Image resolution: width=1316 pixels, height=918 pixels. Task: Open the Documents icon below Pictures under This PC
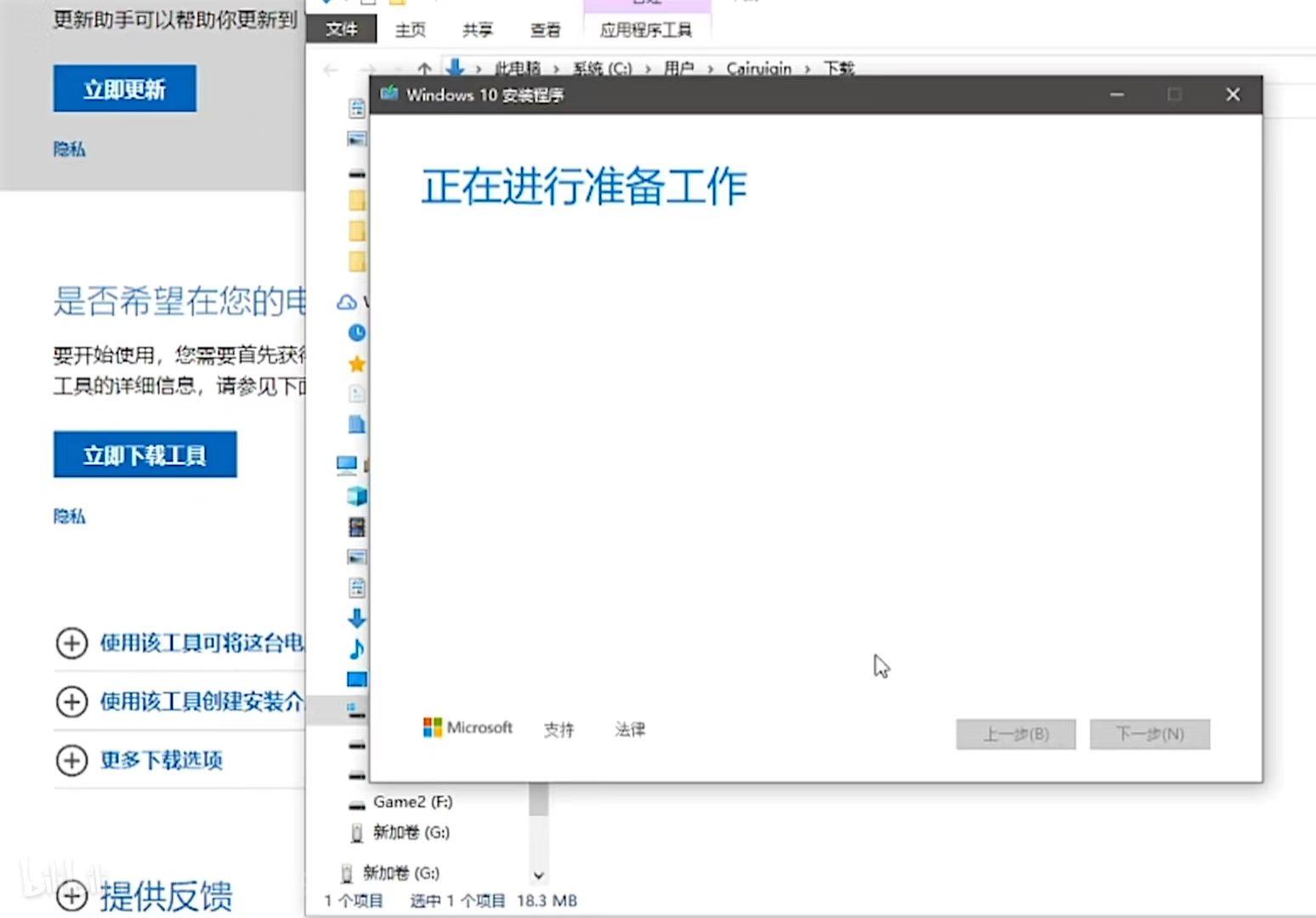pos(357,587)
